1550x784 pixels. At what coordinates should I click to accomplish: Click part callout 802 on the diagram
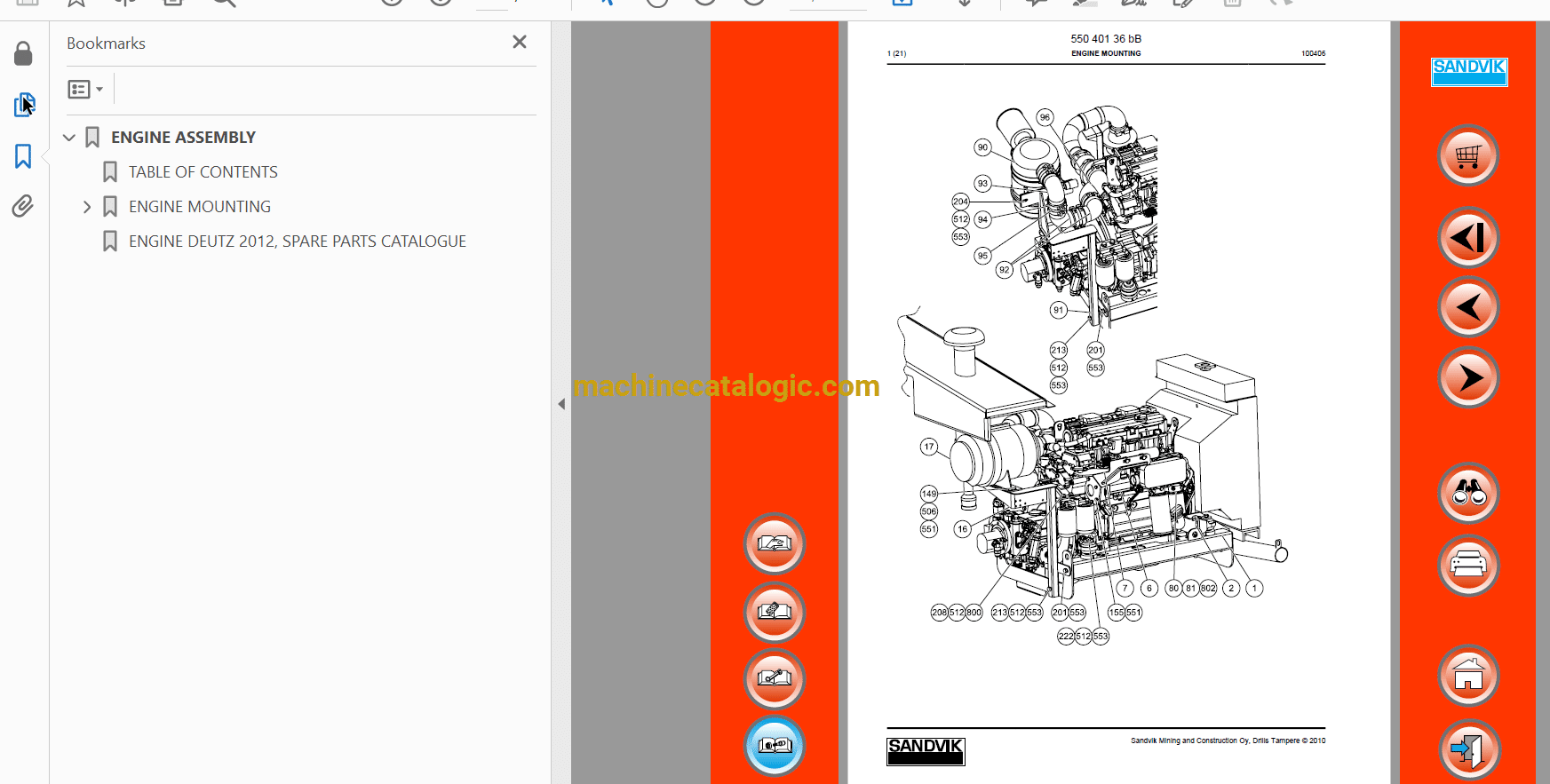click(x=1208, y=588)
